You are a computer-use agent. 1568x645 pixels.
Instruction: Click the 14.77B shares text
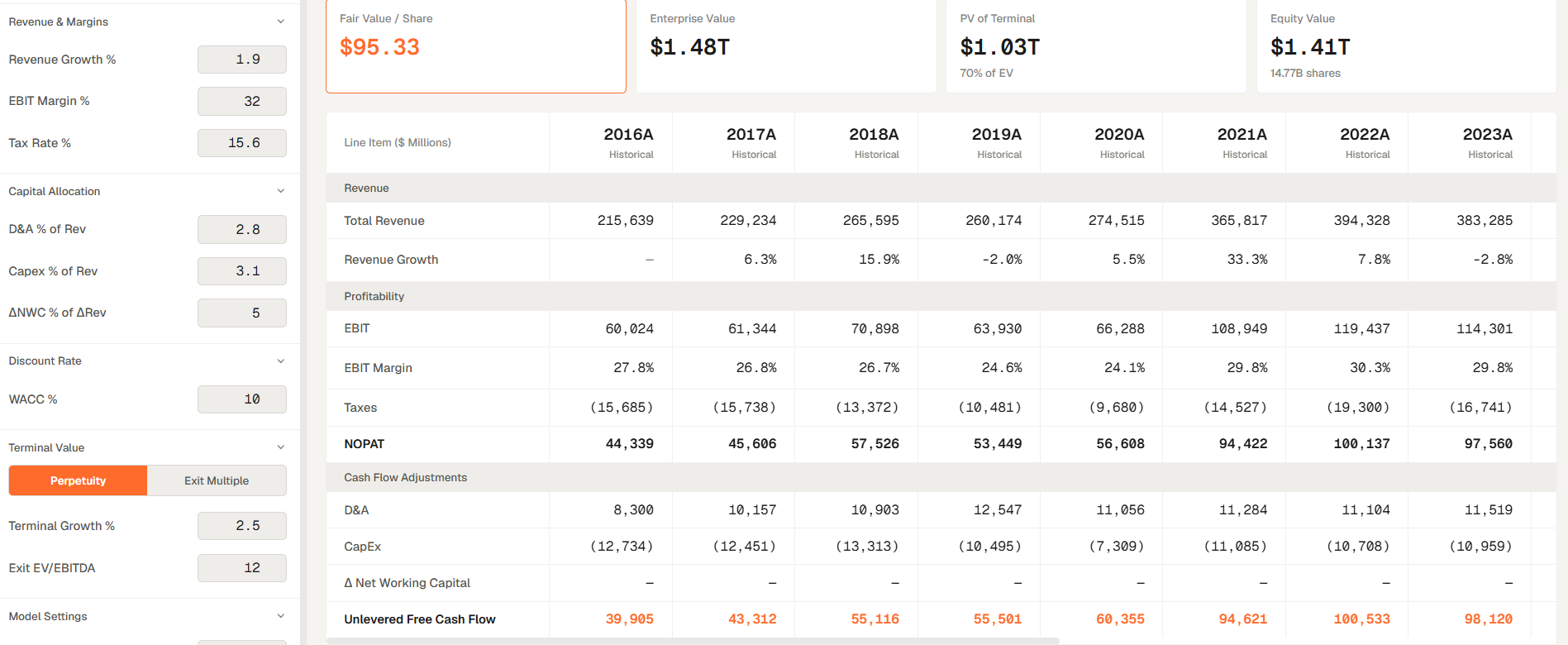(x=1305, y=73)
